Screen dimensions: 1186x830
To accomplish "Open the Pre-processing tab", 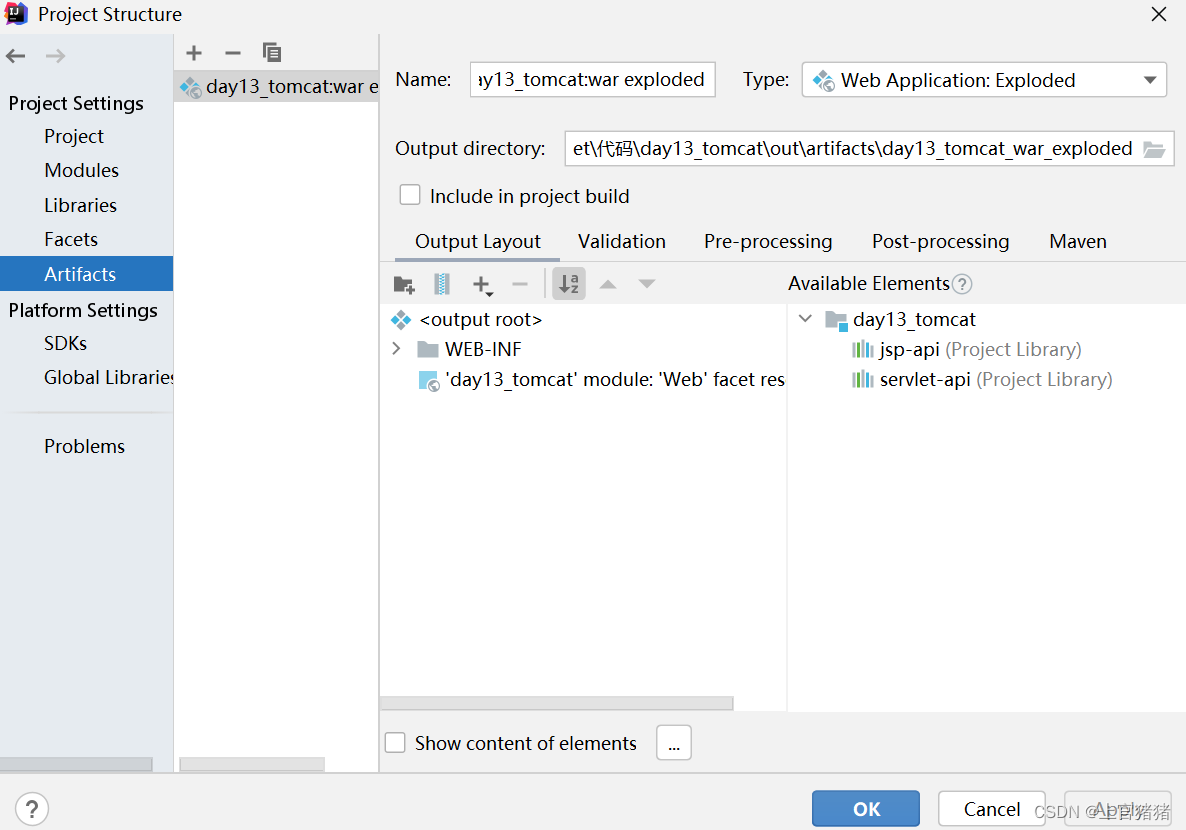I will coord(768,241).
